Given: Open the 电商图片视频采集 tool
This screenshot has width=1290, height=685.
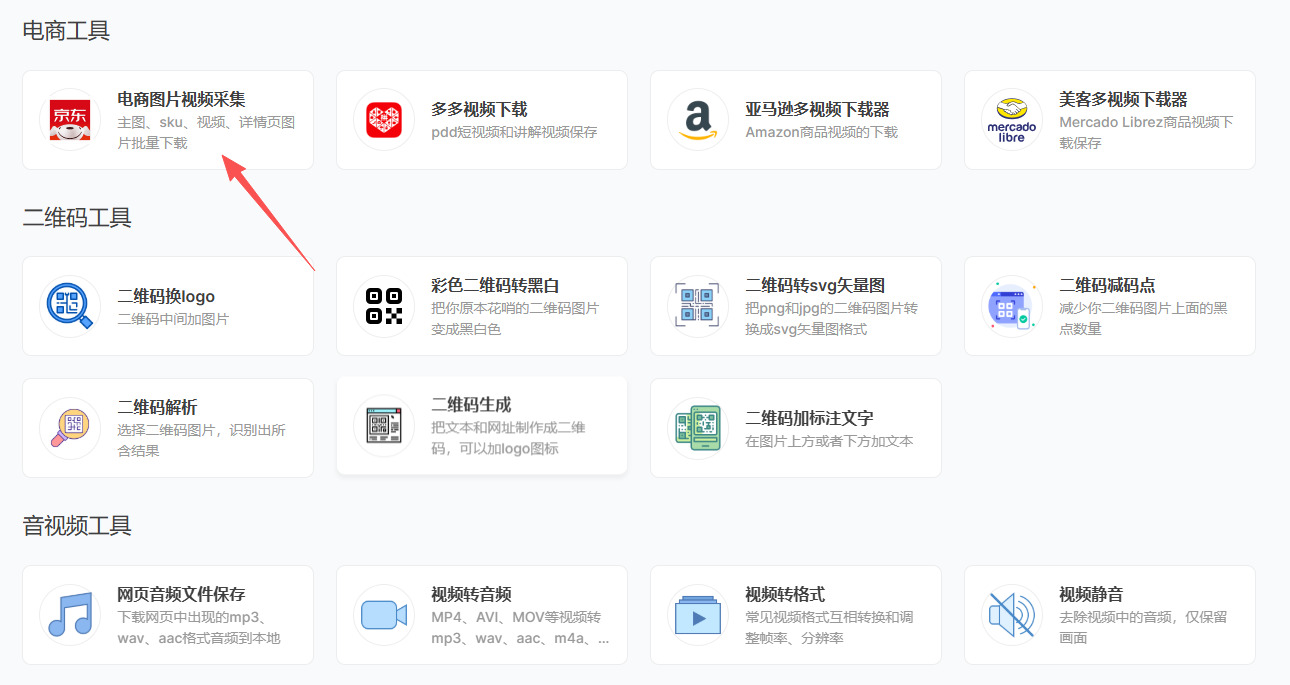Looking at the screenshot, I should pyautogui.click(x=168, y=120).
